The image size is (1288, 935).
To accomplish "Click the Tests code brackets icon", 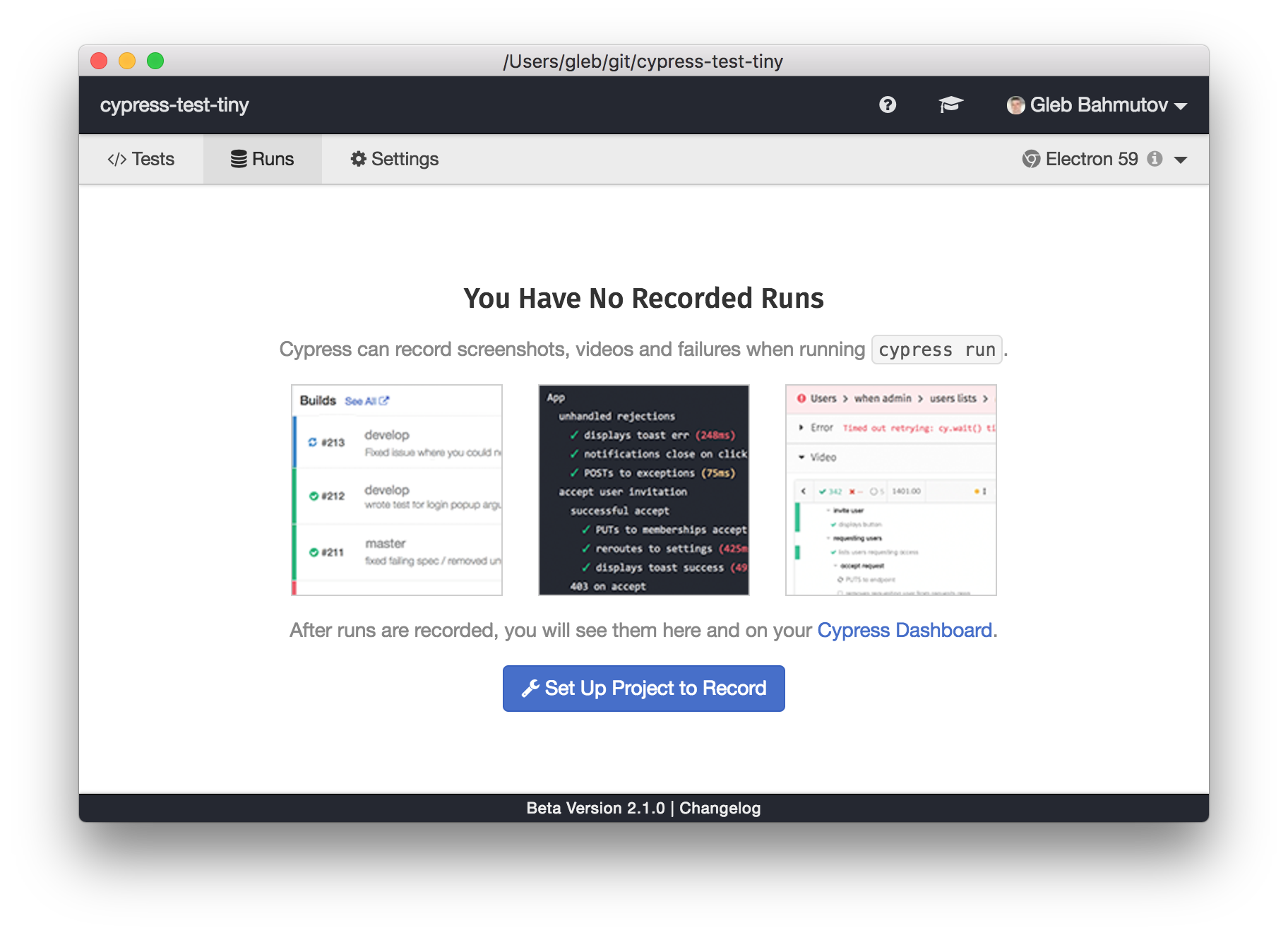I will [117, 160].
